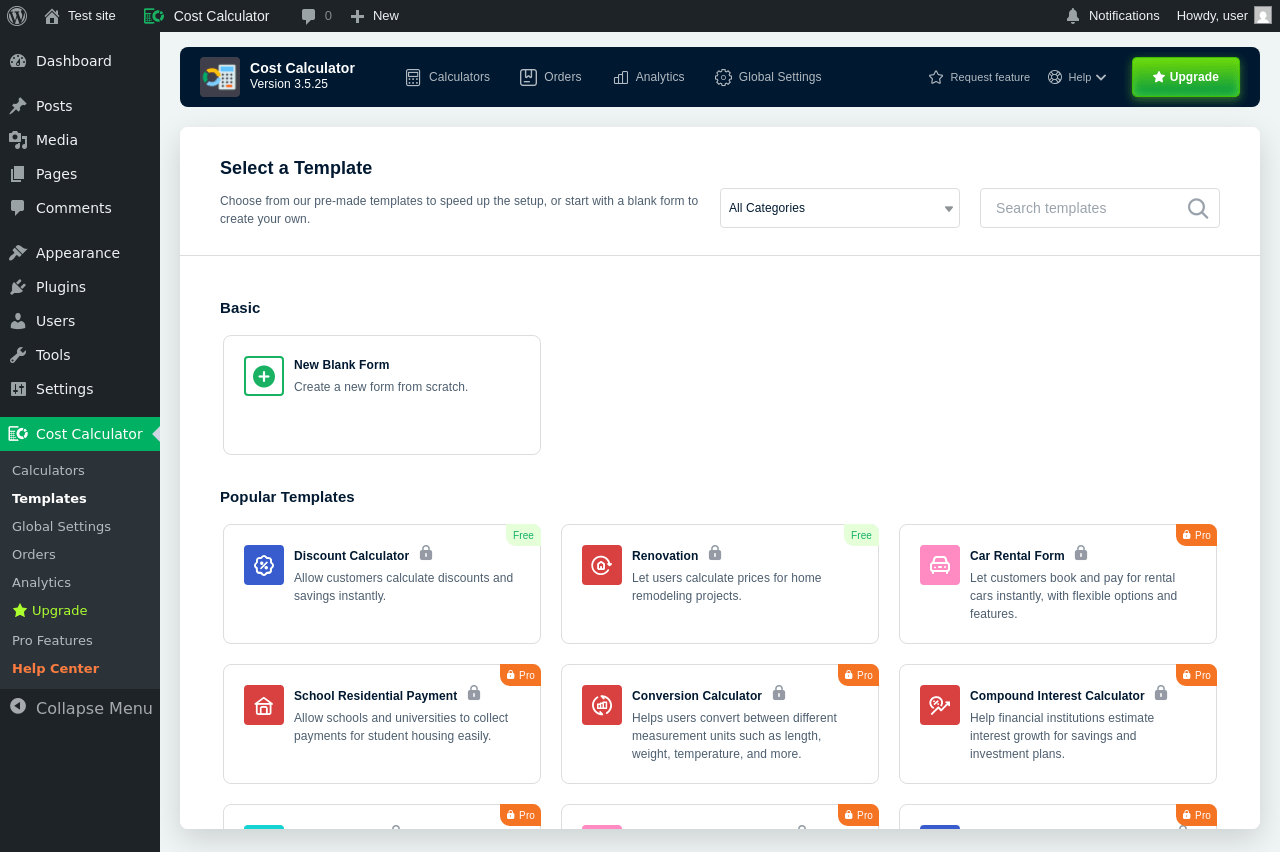Click the Cost Calculator plugin logo
The width and height of the screenshot is (1280, 852).
220,77
